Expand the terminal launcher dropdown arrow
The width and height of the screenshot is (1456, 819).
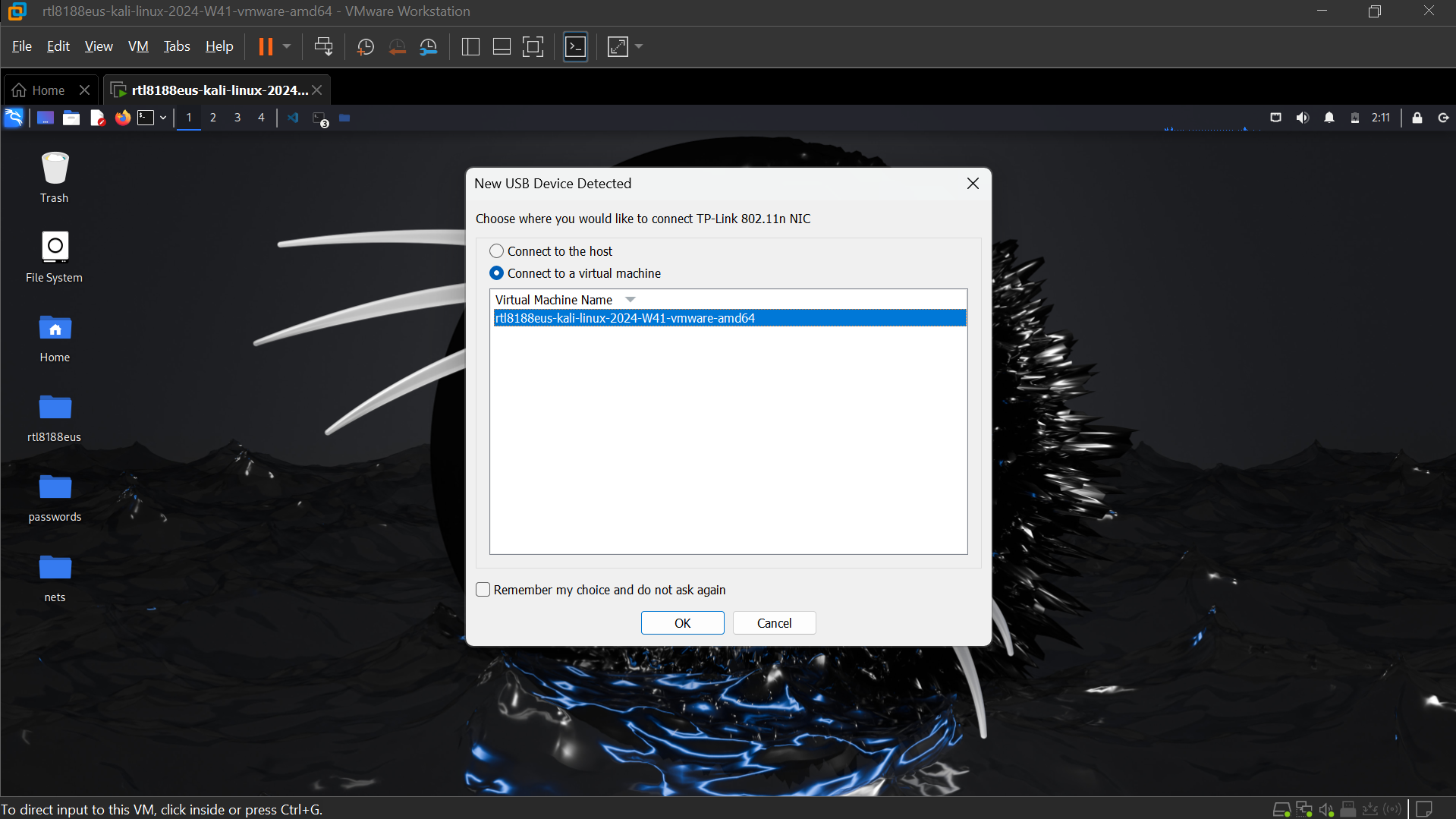pos(163,118)
